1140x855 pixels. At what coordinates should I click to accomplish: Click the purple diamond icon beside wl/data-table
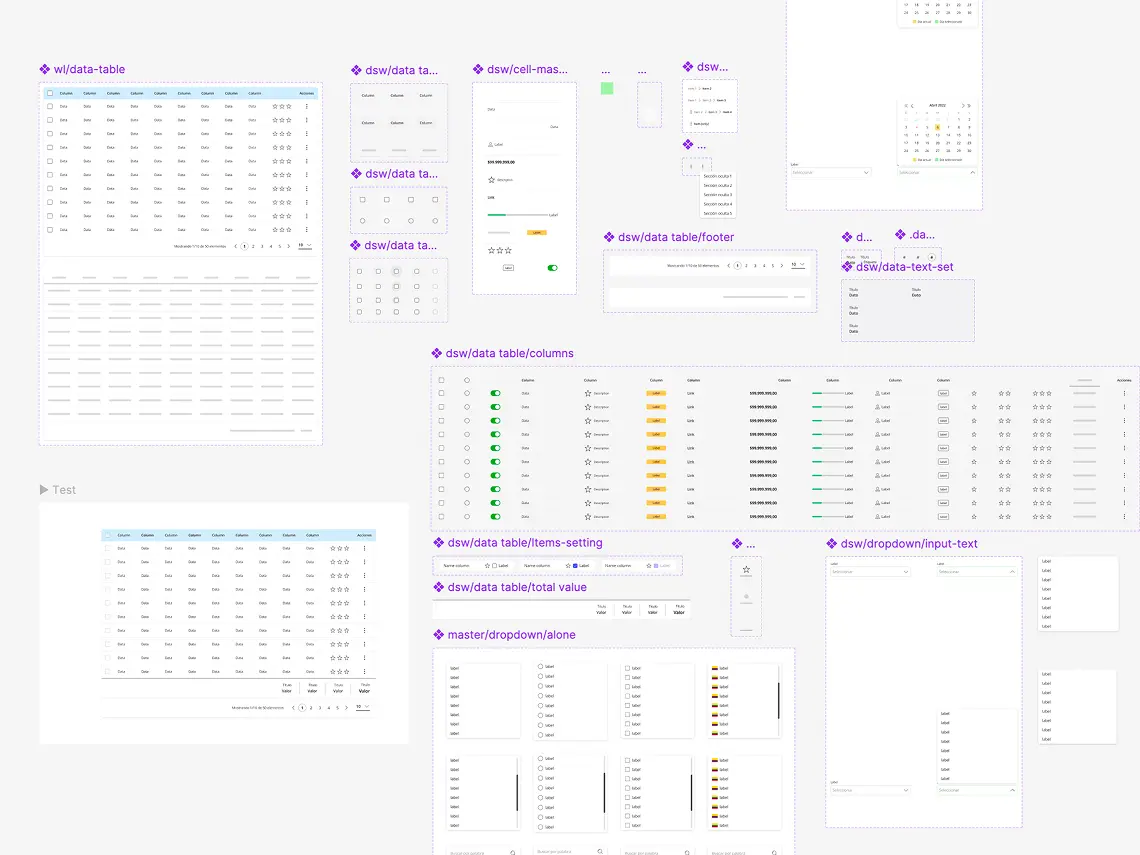[45, 69]
